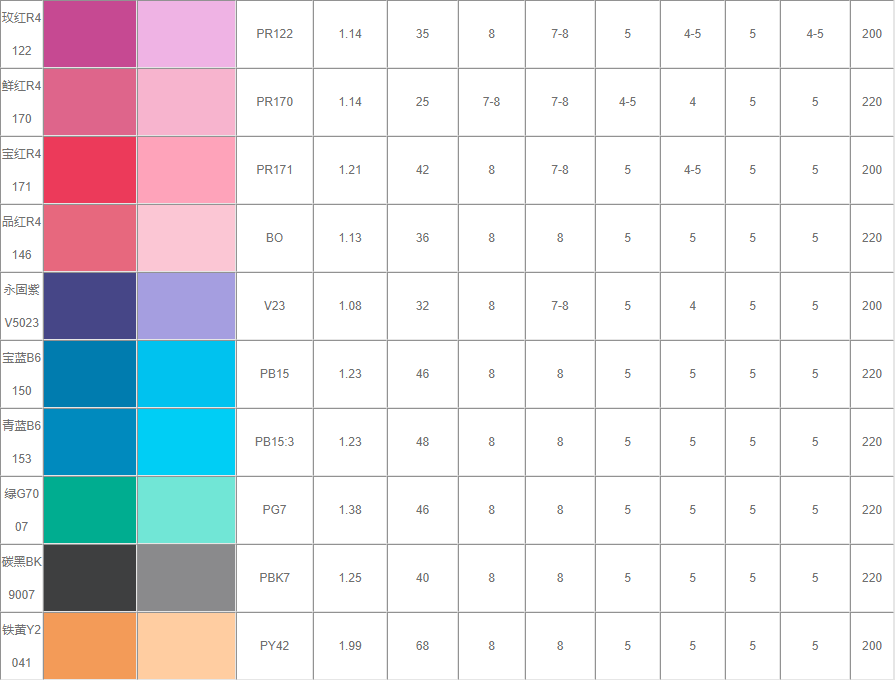Select the 绿G7007 product name cell
The height and width of the screenshot is (680, 895).
(22, 510)
